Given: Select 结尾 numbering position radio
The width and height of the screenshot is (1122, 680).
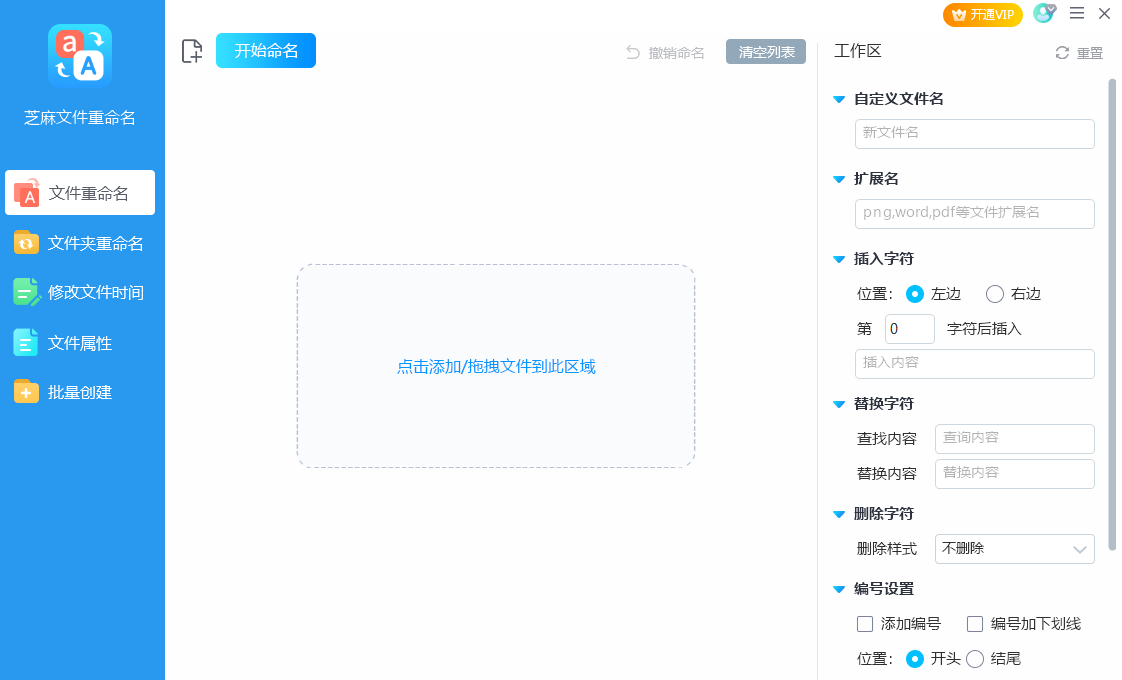Looking at the screenshot, I should 975,658.
